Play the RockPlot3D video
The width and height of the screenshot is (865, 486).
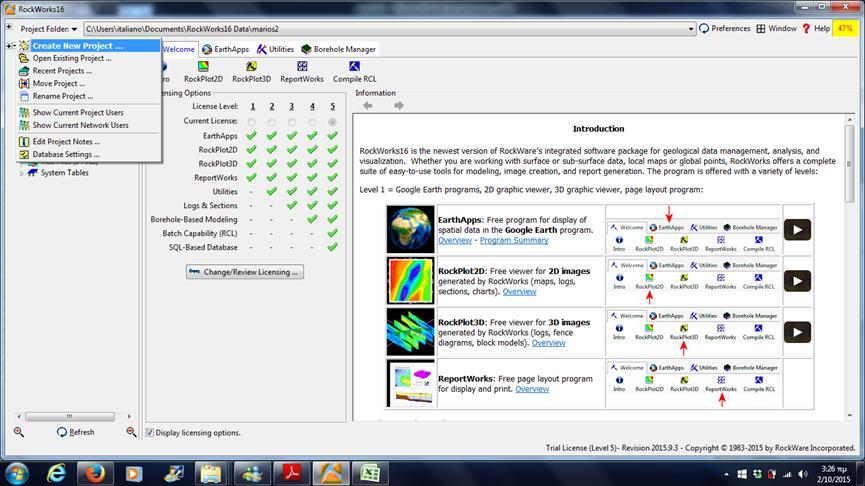point(797,332)
